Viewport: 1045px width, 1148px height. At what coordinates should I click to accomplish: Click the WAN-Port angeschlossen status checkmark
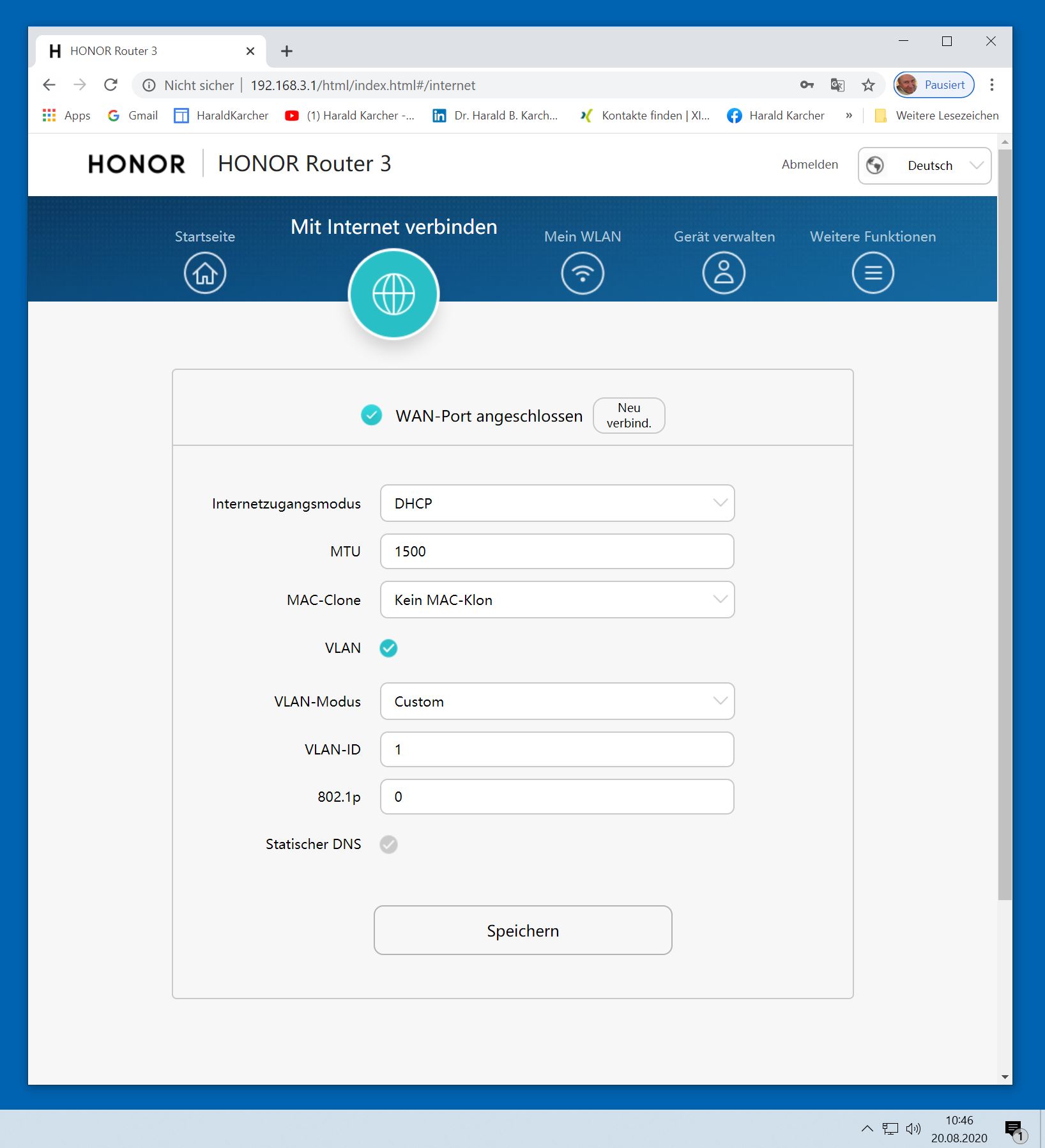(371, 415)
